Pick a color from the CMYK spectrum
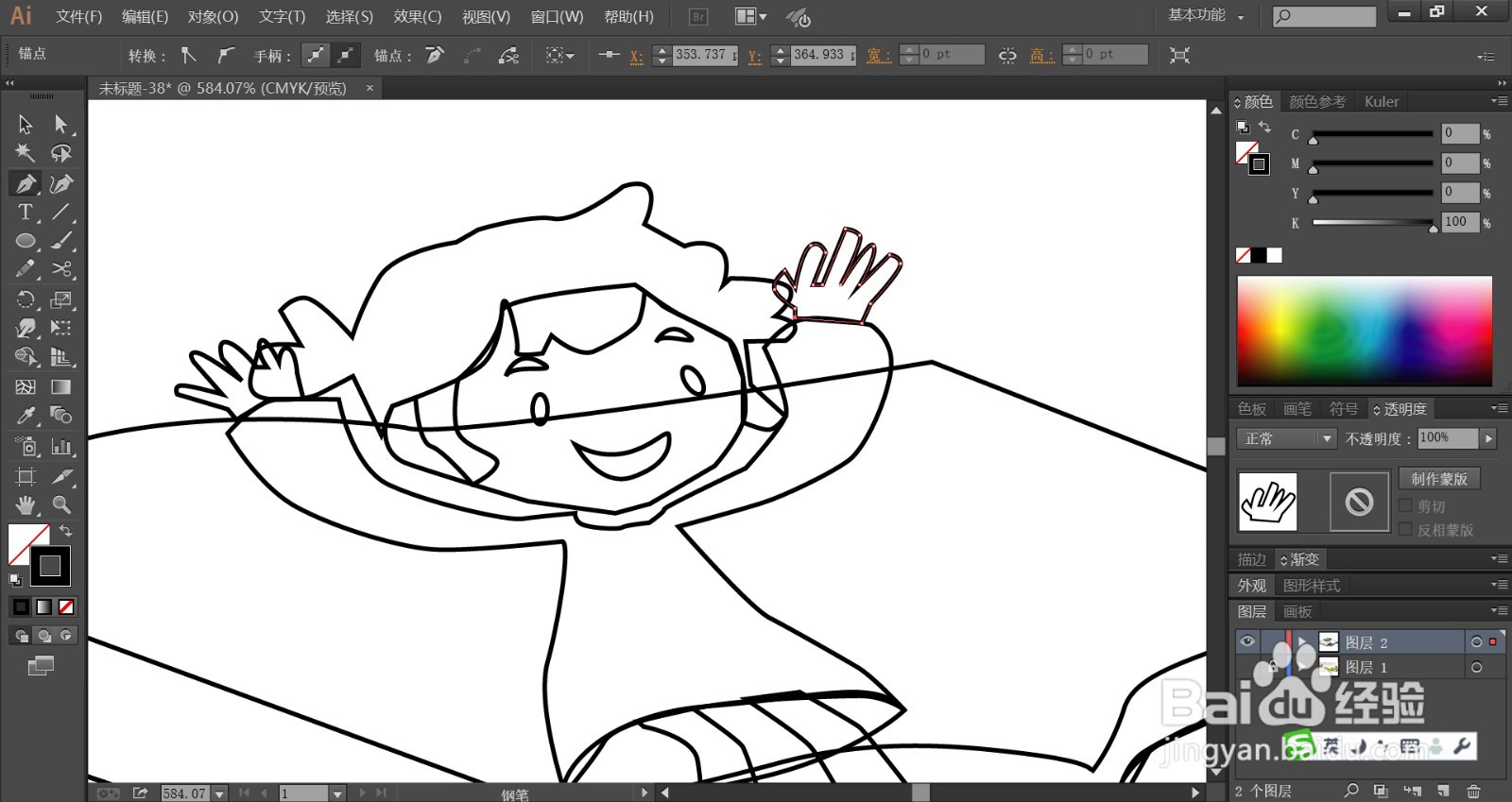 pos(1365,331)
